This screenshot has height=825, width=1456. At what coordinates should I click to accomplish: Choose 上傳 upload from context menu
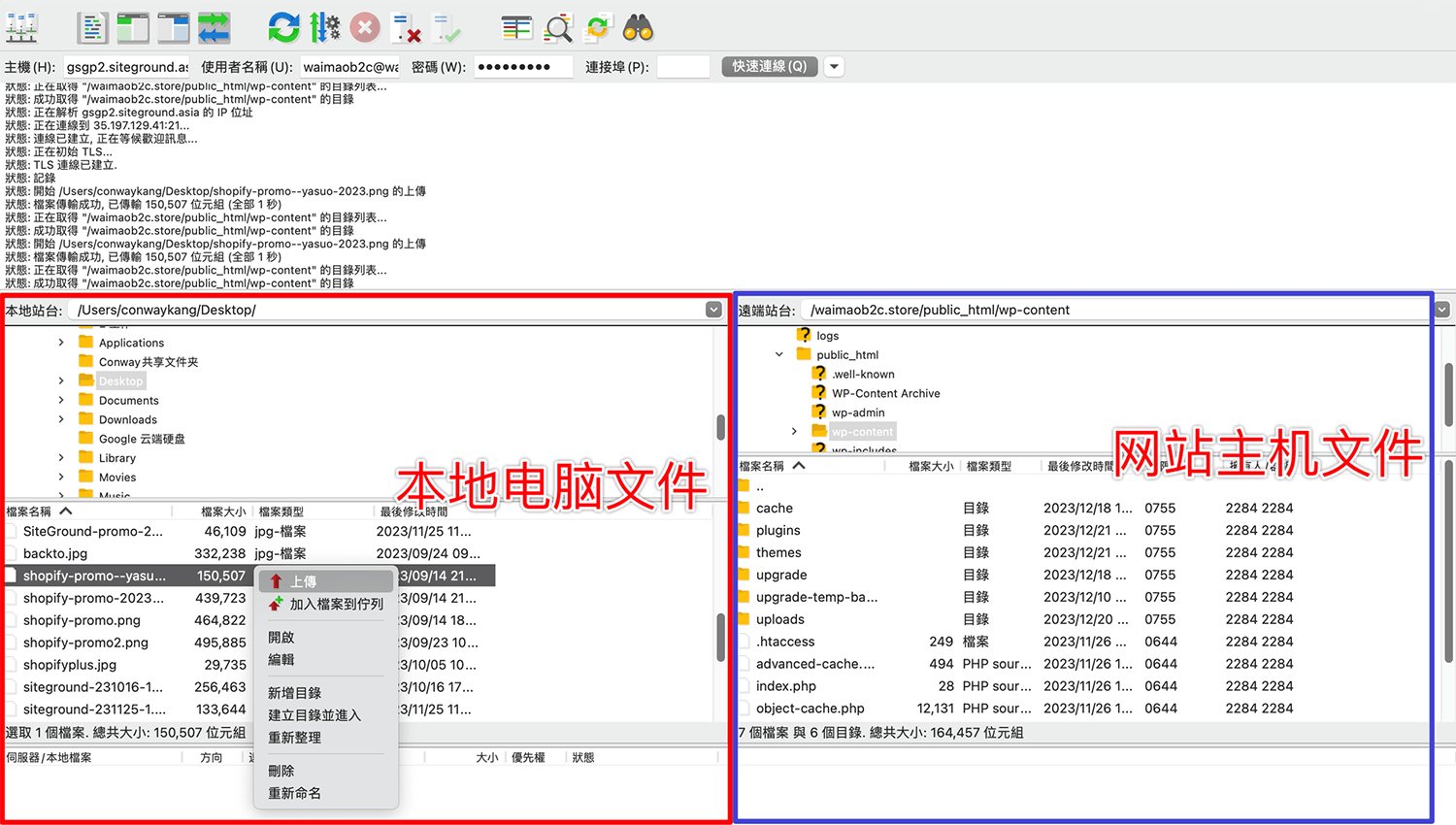[x=326, y=581]
